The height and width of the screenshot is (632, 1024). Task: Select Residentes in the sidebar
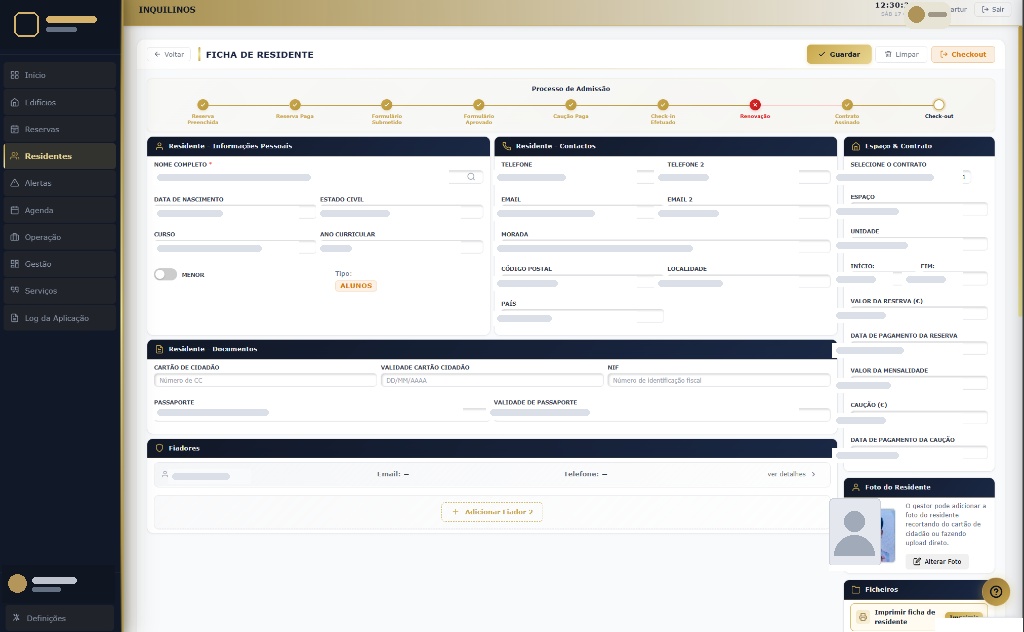[x=59, y=156]
